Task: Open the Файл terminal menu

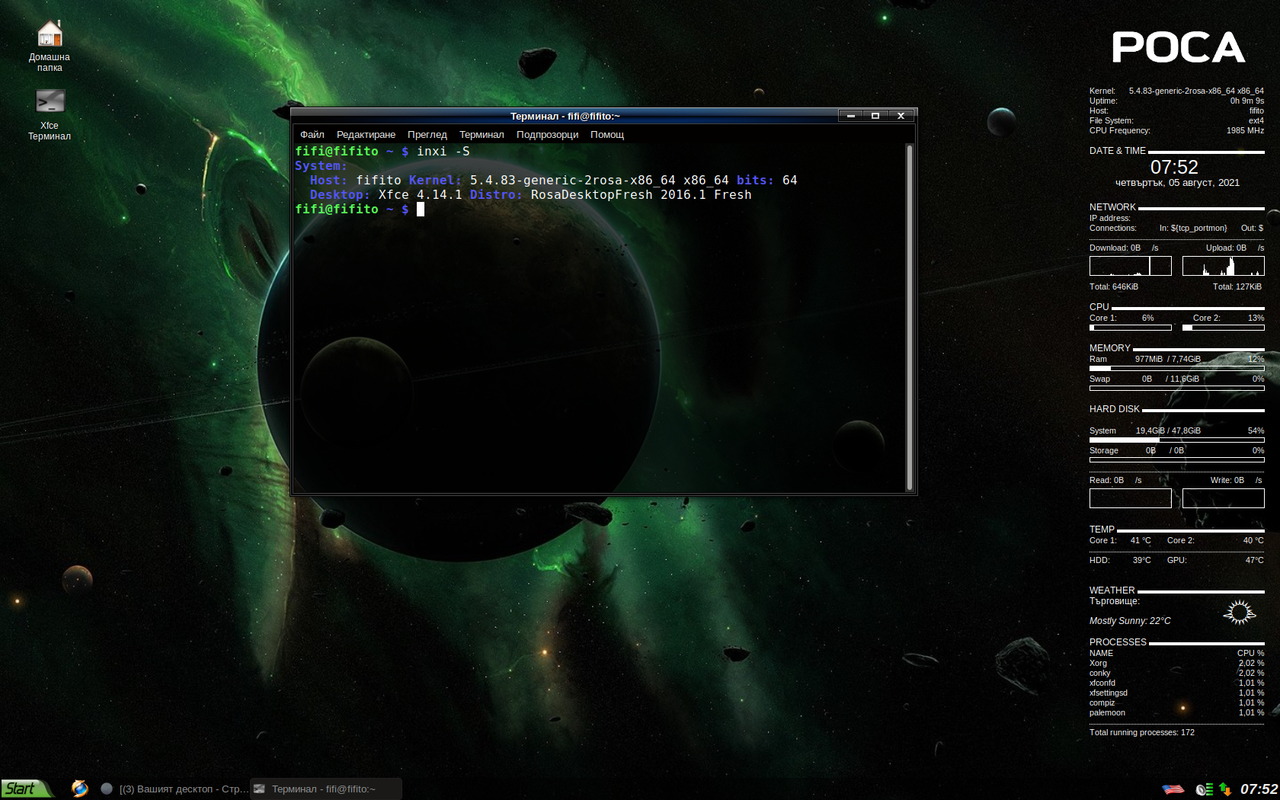Action: [x=312, y=134]
